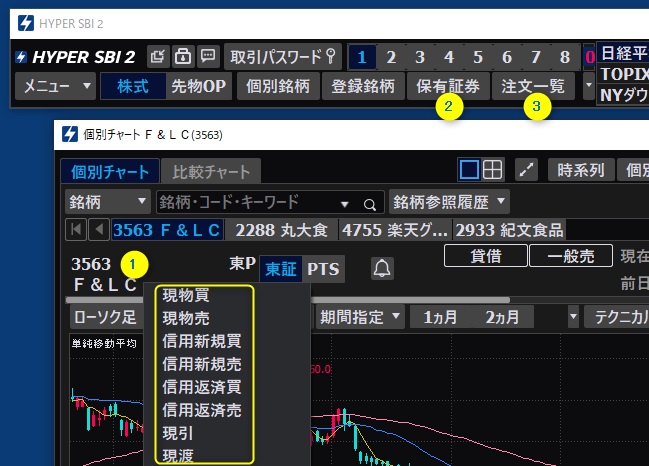The image size is (649, 466).
Task: Select 2933 紀文食品 in history bar
Action: 510,230
